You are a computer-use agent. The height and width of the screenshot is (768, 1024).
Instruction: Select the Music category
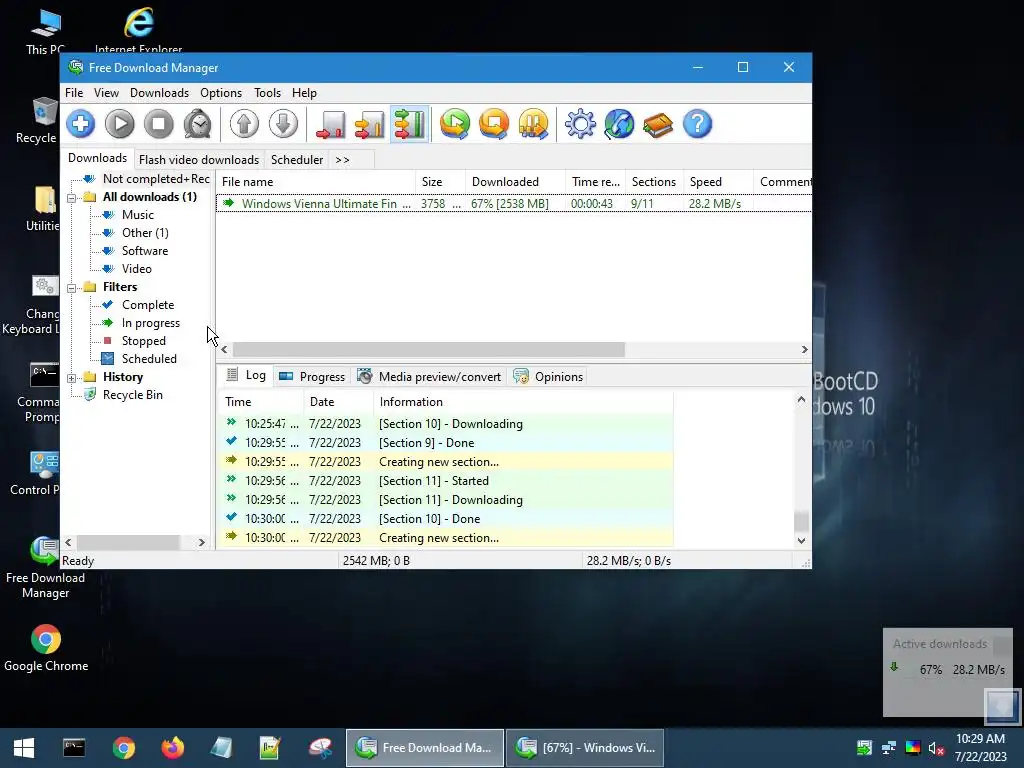click(x=138, y=215)
